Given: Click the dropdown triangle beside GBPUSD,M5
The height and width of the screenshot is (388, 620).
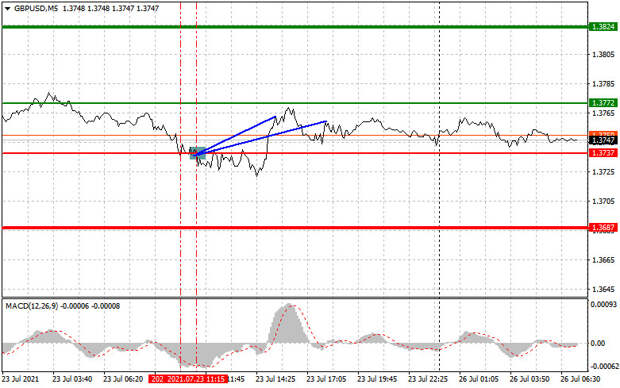Looking at the screenshot, I should pos(7,8).
